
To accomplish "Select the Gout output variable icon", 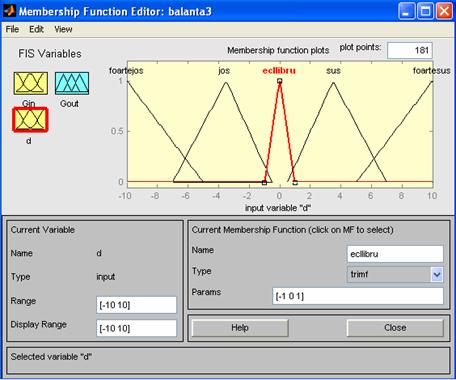I will point(72,83).
